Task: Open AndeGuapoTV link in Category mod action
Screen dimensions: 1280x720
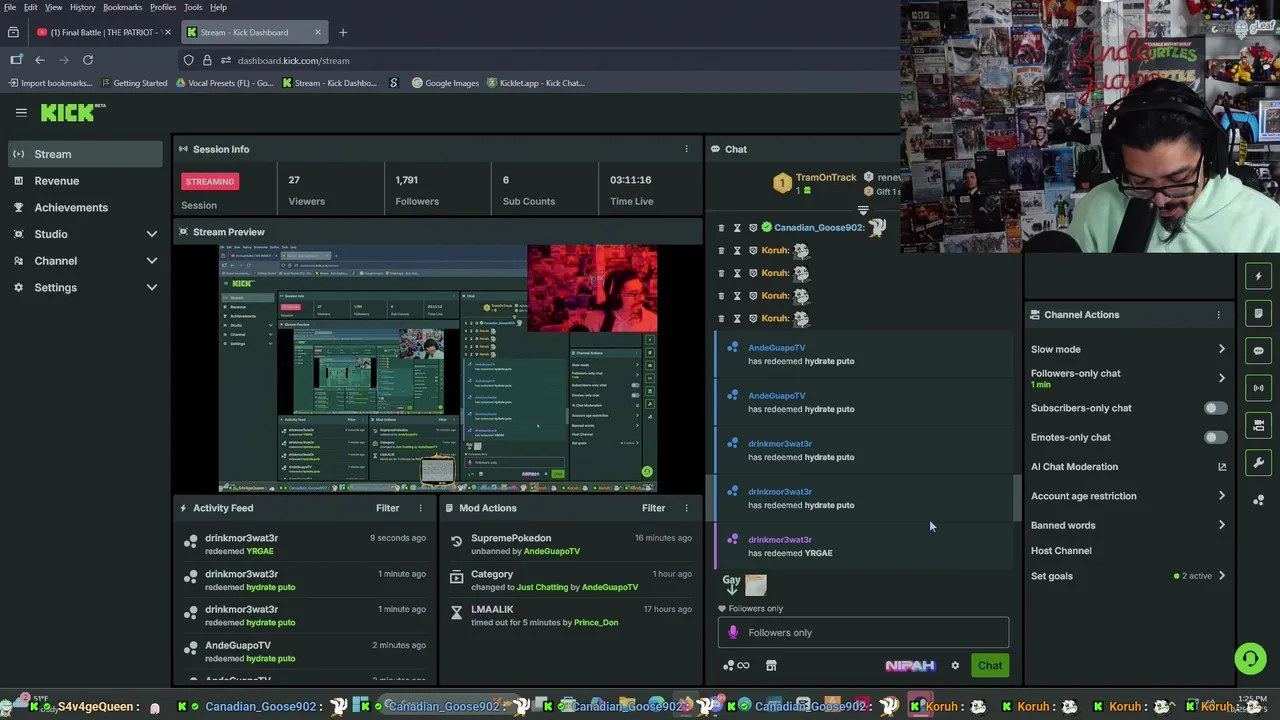Action: (609, 587)
